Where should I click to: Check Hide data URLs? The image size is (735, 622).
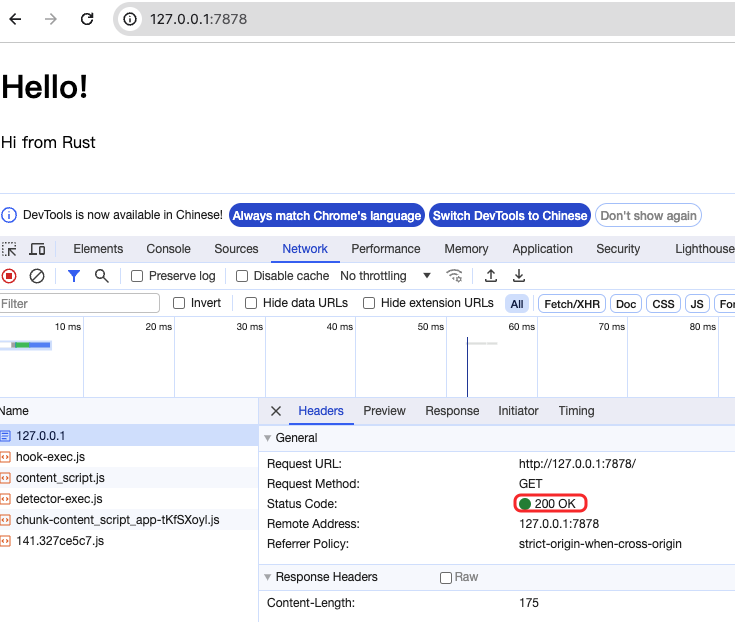coord(251,303)
